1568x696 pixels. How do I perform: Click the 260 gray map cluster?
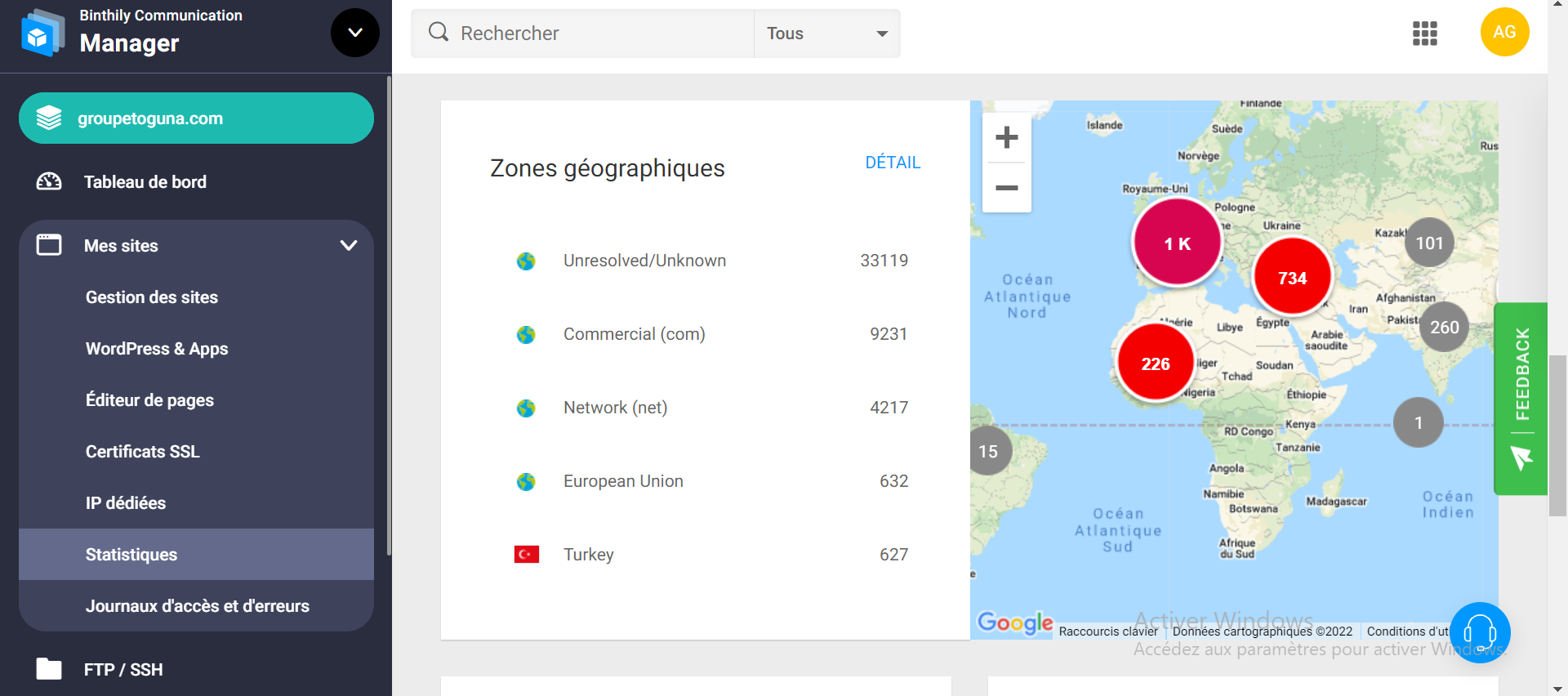(1444, 327)
